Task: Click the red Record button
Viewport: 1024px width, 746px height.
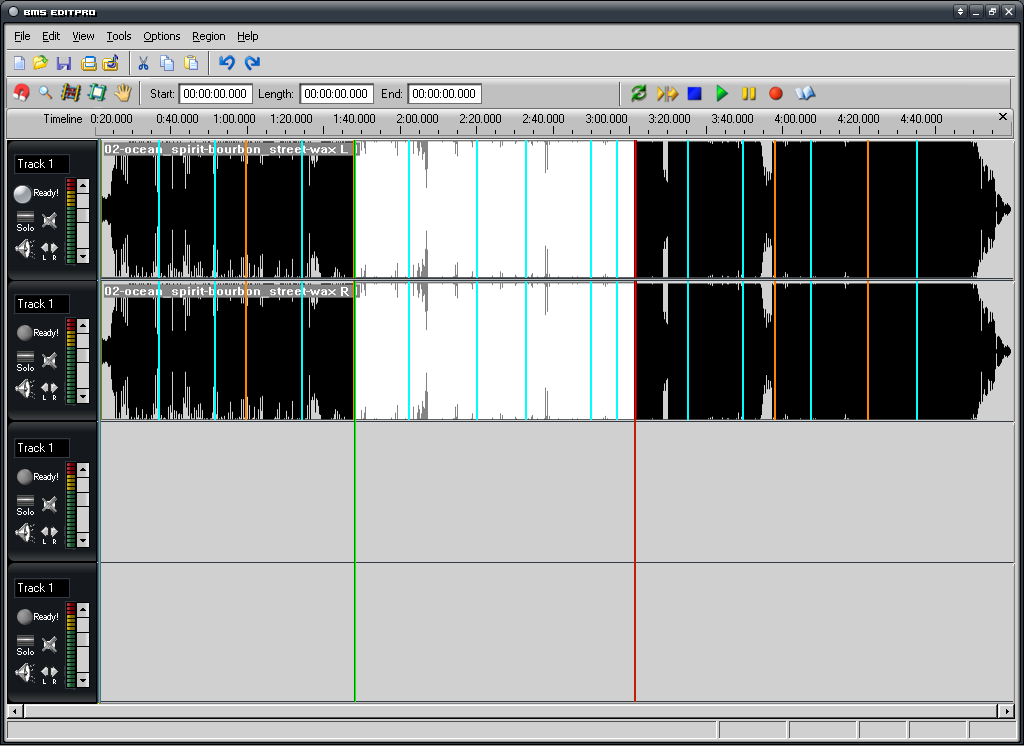Action: (776, 93)
